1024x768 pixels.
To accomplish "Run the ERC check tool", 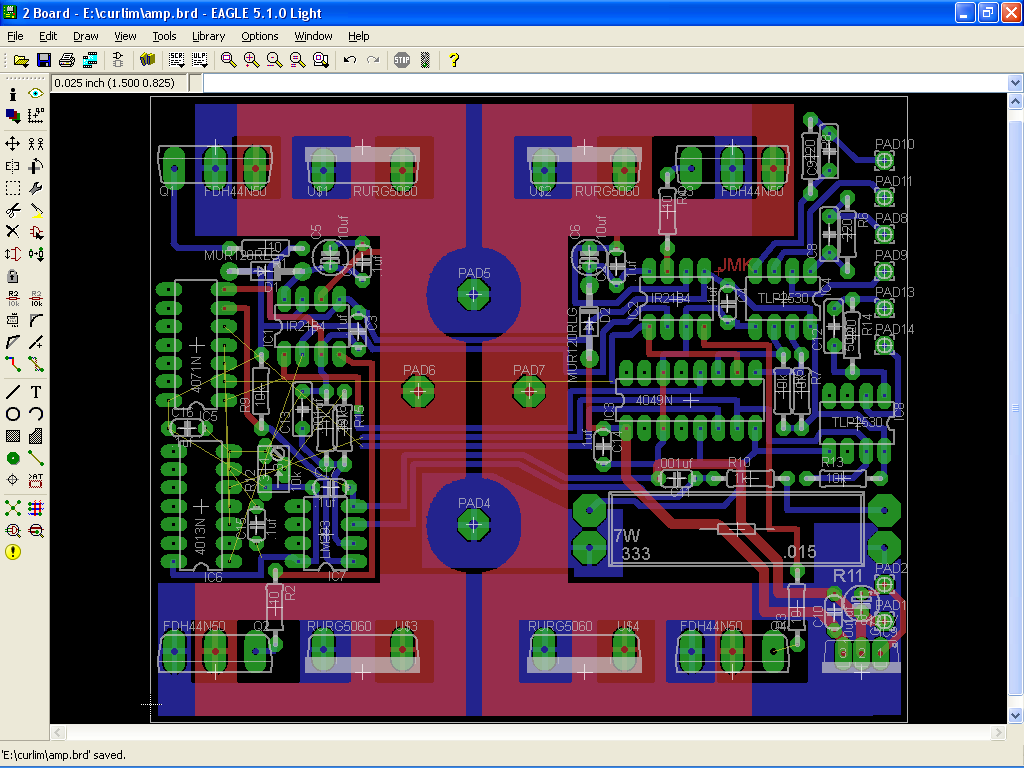I will click(x=12, y=530).
